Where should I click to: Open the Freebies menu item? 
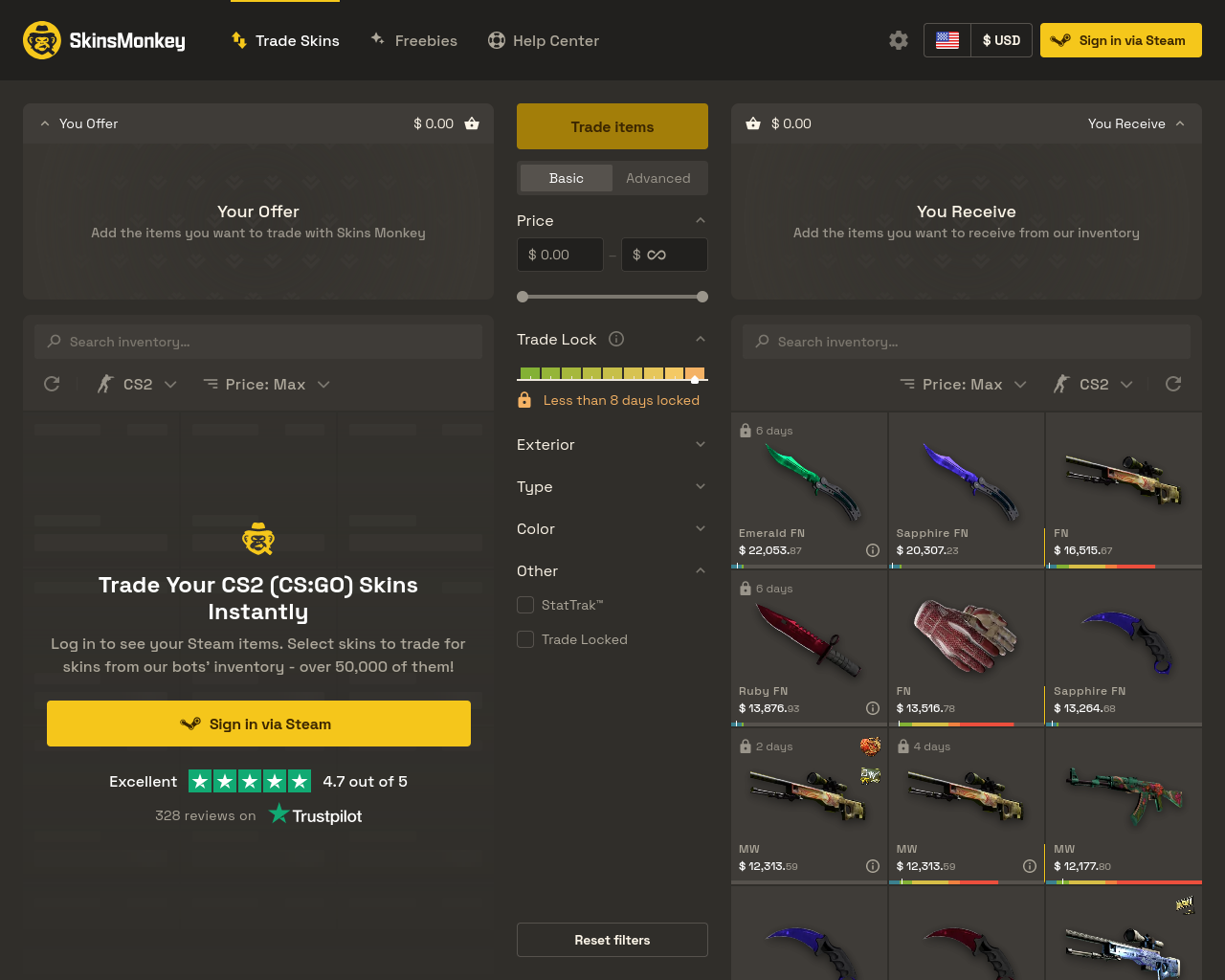tap(413, 40)
